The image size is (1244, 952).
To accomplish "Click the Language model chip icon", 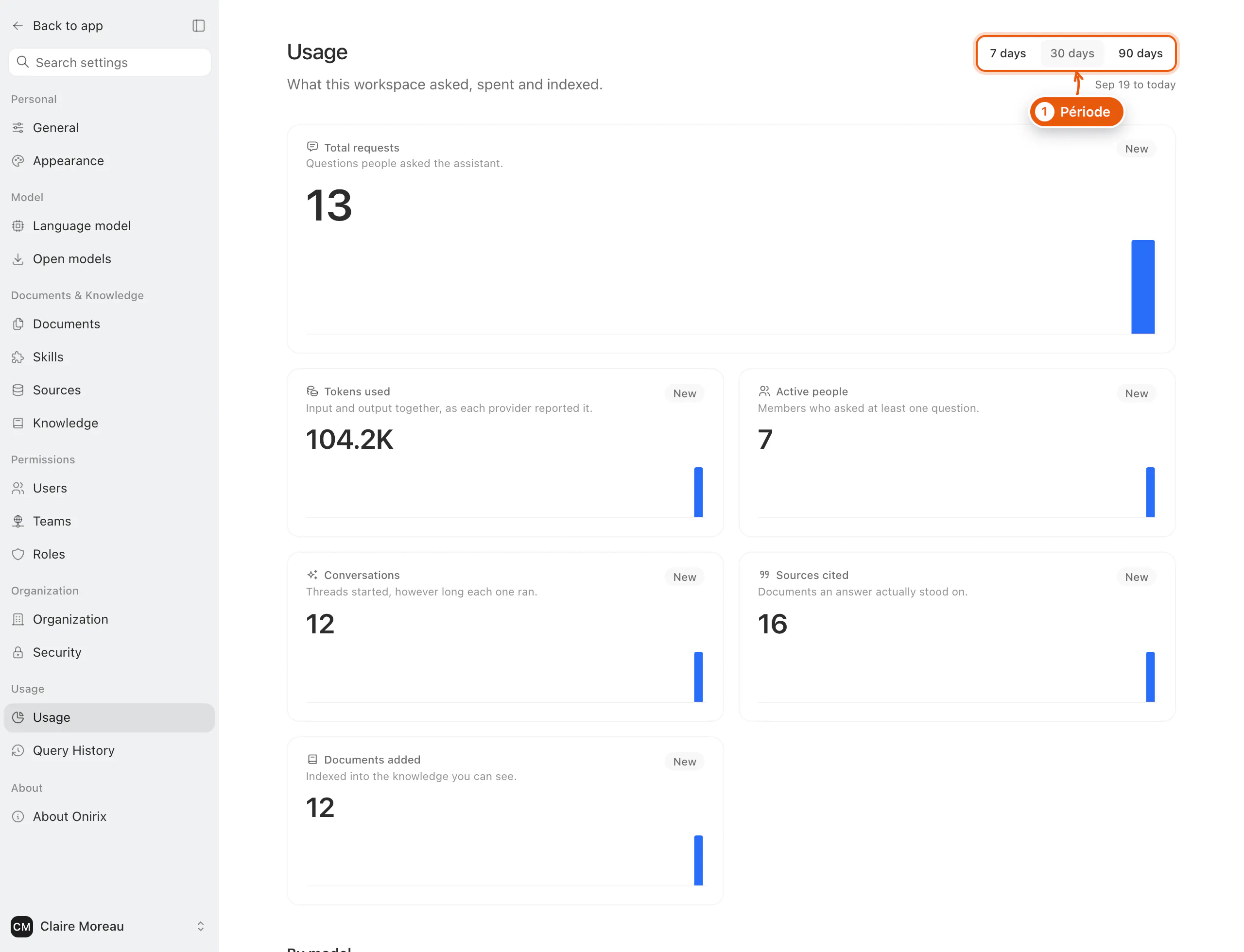I will pos(18,225).
